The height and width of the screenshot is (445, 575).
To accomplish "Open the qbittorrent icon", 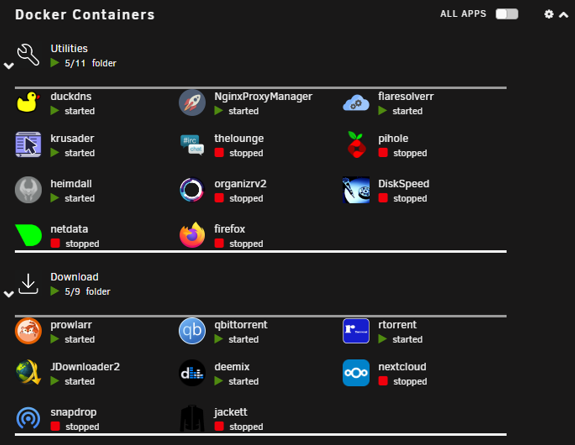I will [x=192, y=331].
